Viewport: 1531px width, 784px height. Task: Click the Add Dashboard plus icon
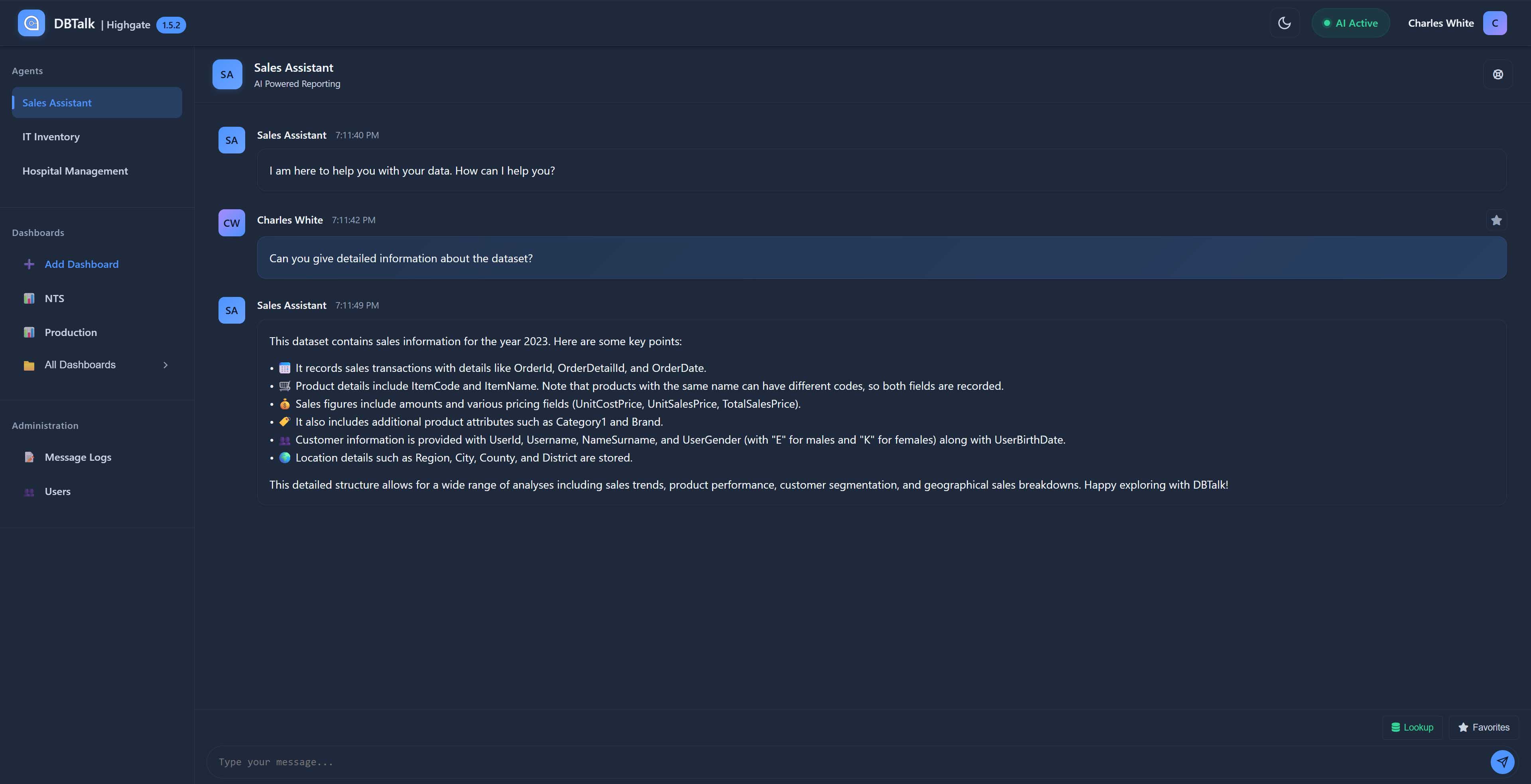coord(29,264)
